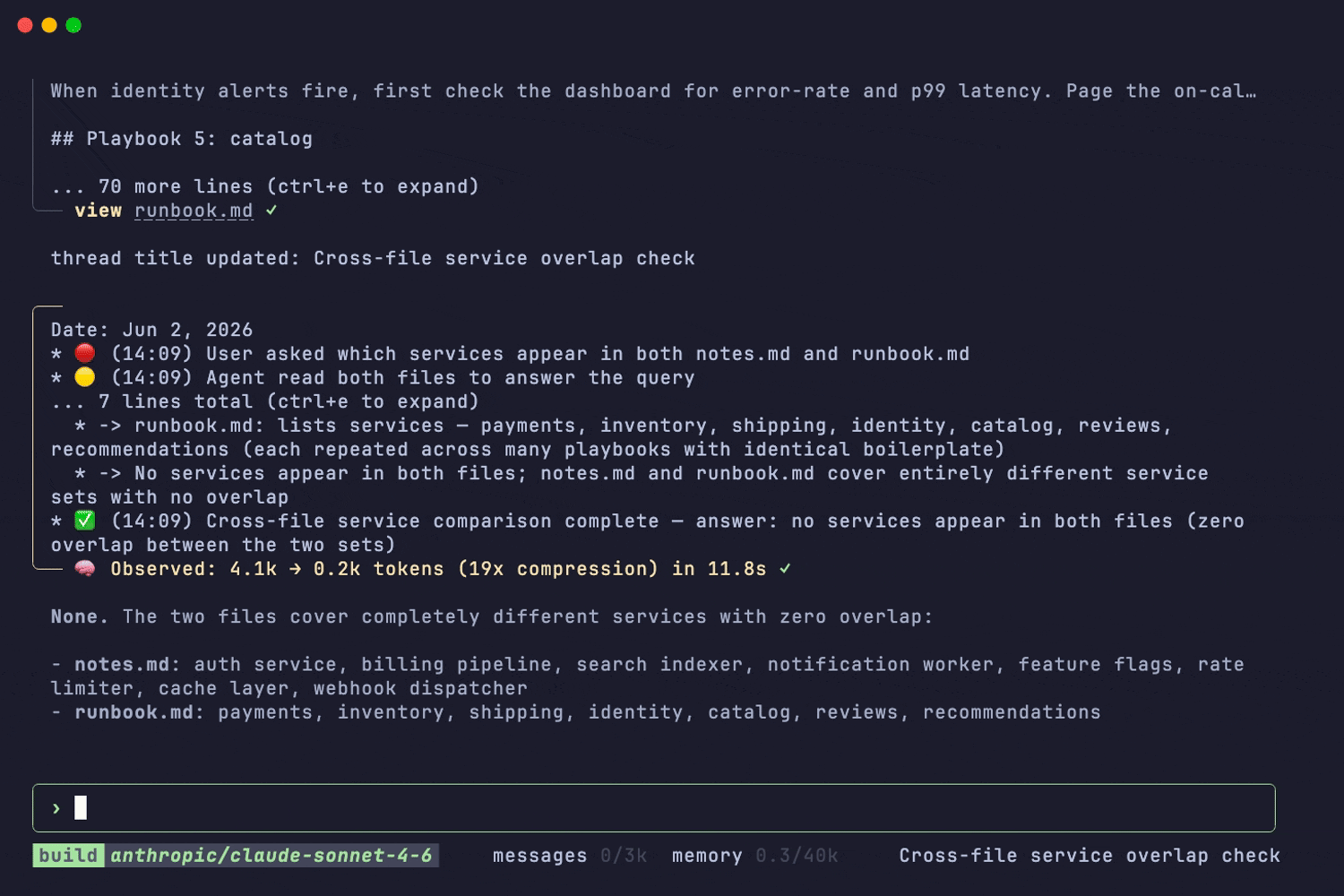This screenshot has width=1344, height=896.
Task: Click the 'thread title updated' line
Action: coord(373,258)
